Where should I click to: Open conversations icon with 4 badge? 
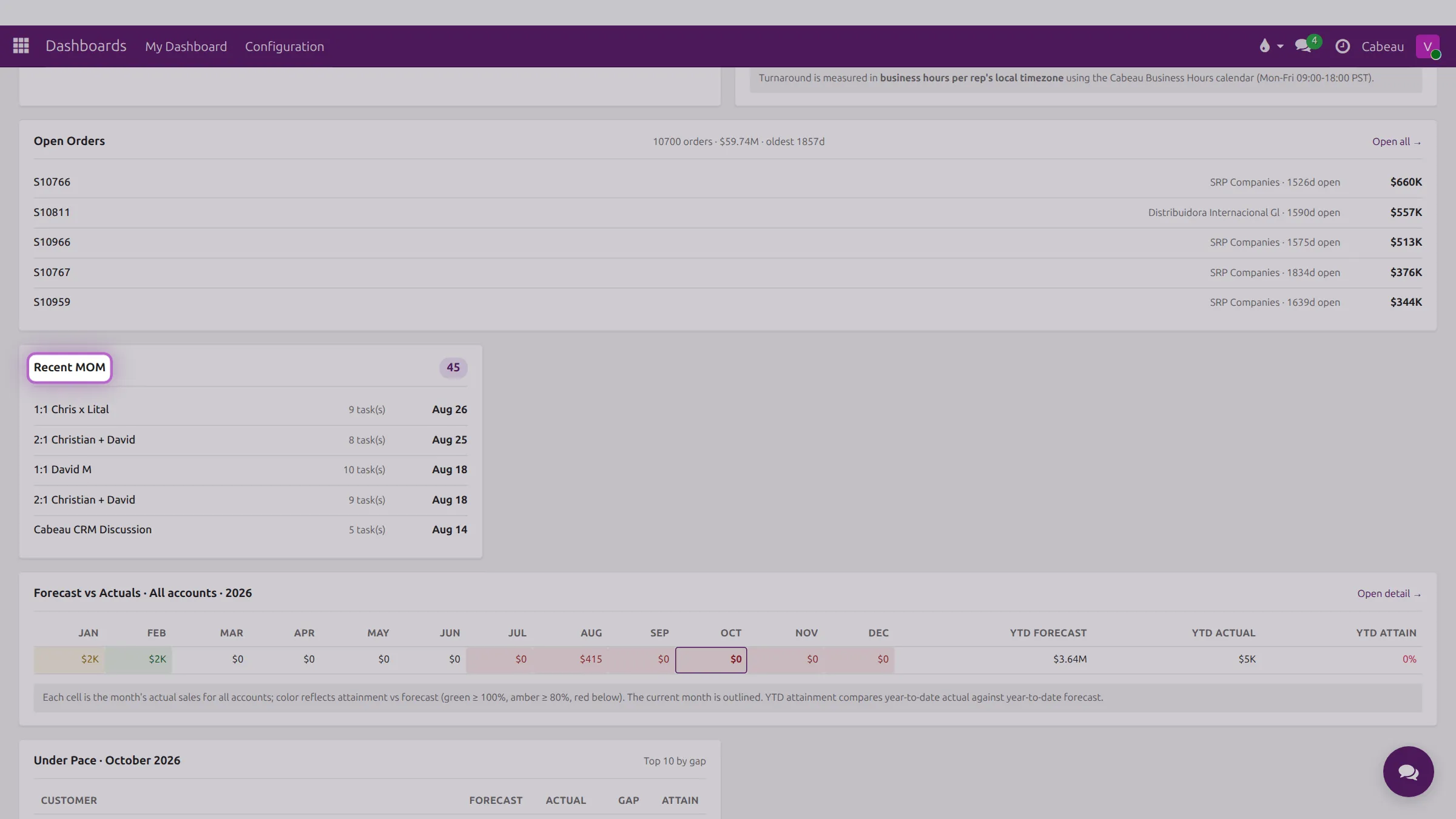(x=1307, y=45)
